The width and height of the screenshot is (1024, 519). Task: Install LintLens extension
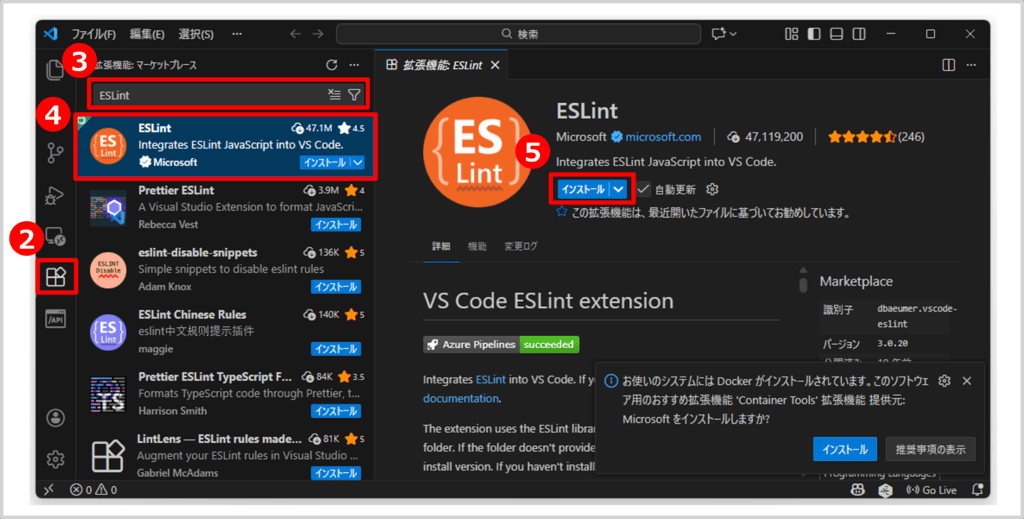click(x=336, y=473)
